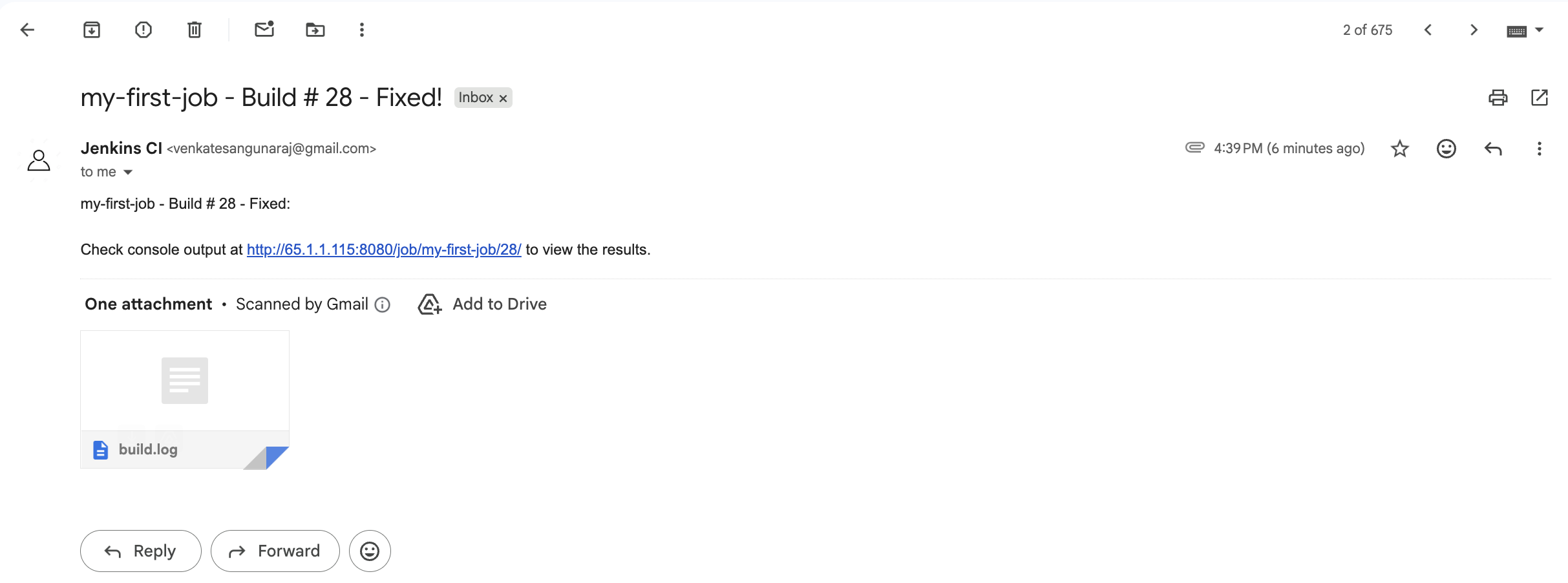Click the email subject heading
Viewport: 1568px width, 583px height.
tap(261, 98)
